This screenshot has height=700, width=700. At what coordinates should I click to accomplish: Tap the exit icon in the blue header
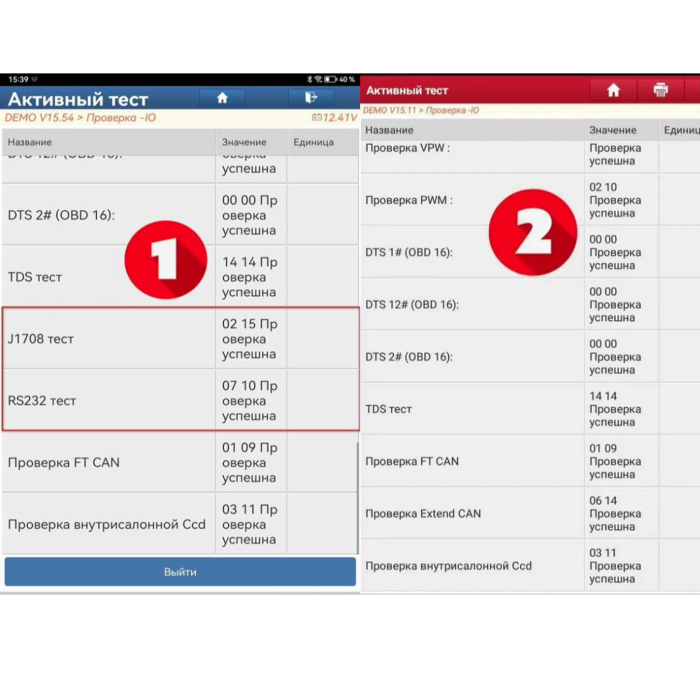(311, 98)
